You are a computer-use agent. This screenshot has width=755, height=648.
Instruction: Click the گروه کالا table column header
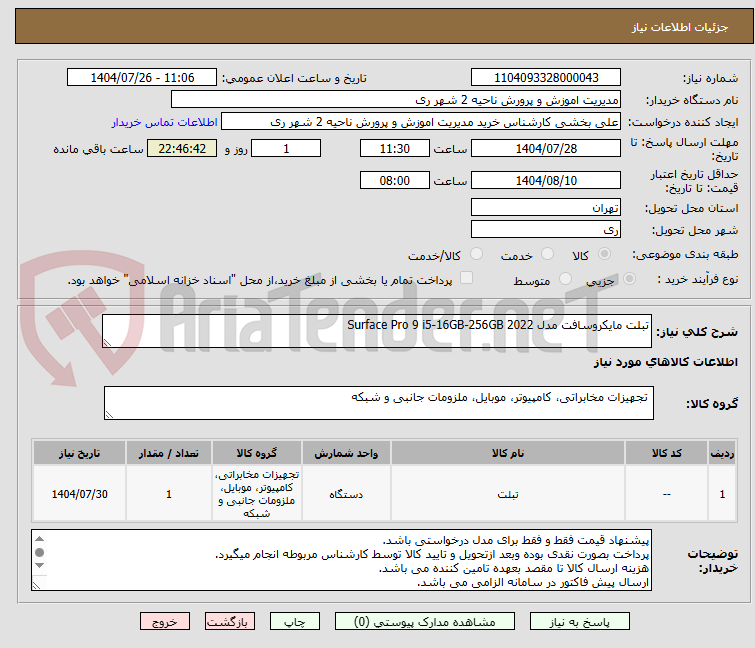click(257, 453)
